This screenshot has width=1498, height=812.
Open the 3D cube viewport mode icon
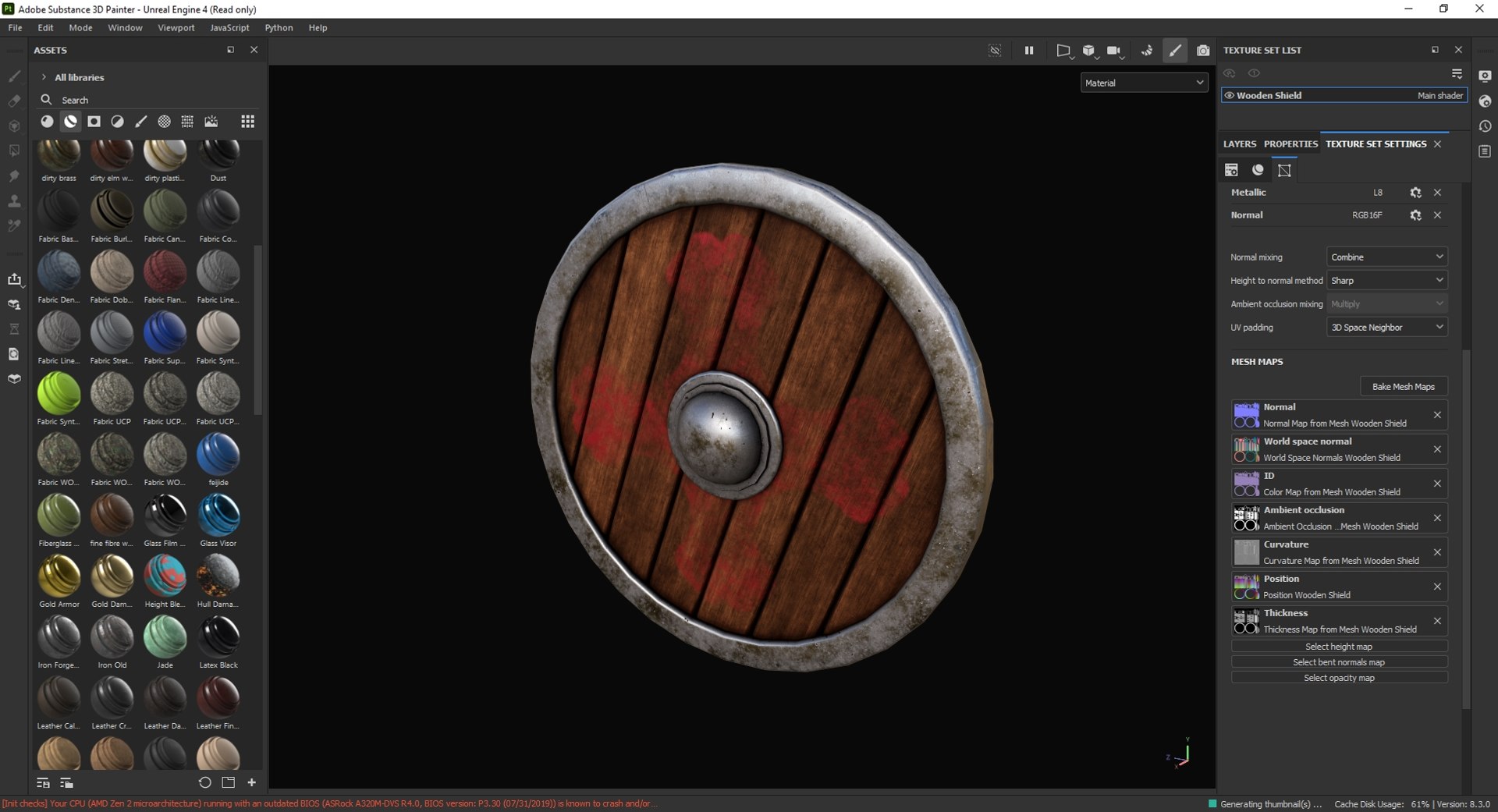(1089, 51)
